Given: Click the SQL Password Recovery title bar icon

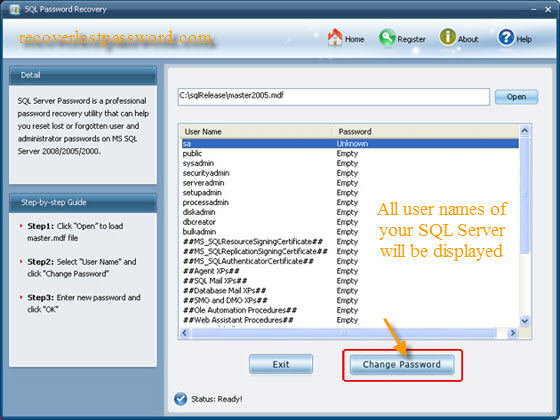Looking at the screenshot, I should (15, 9).
